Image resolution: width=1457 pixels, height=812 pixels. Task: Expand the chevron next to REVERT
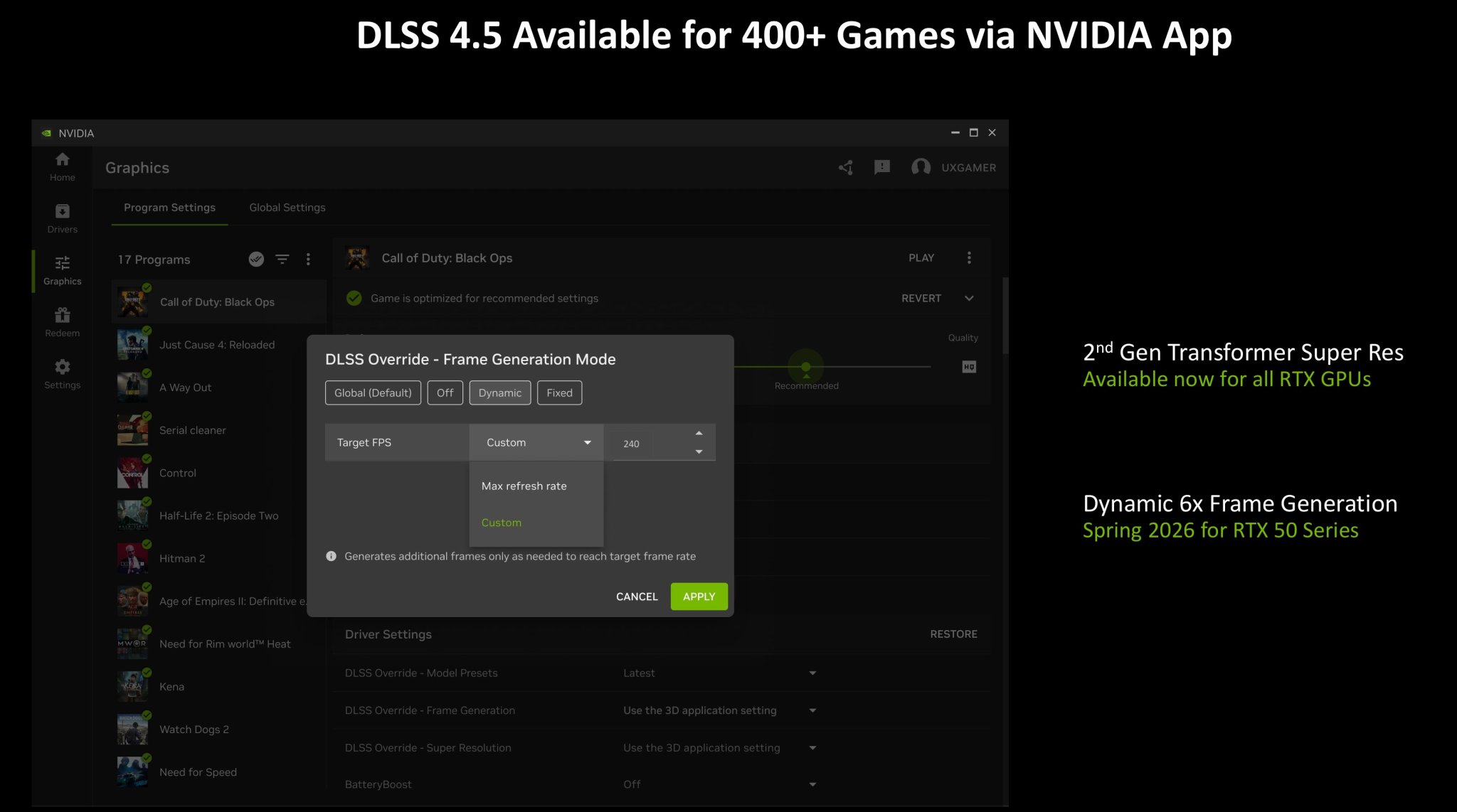point(969,298)
